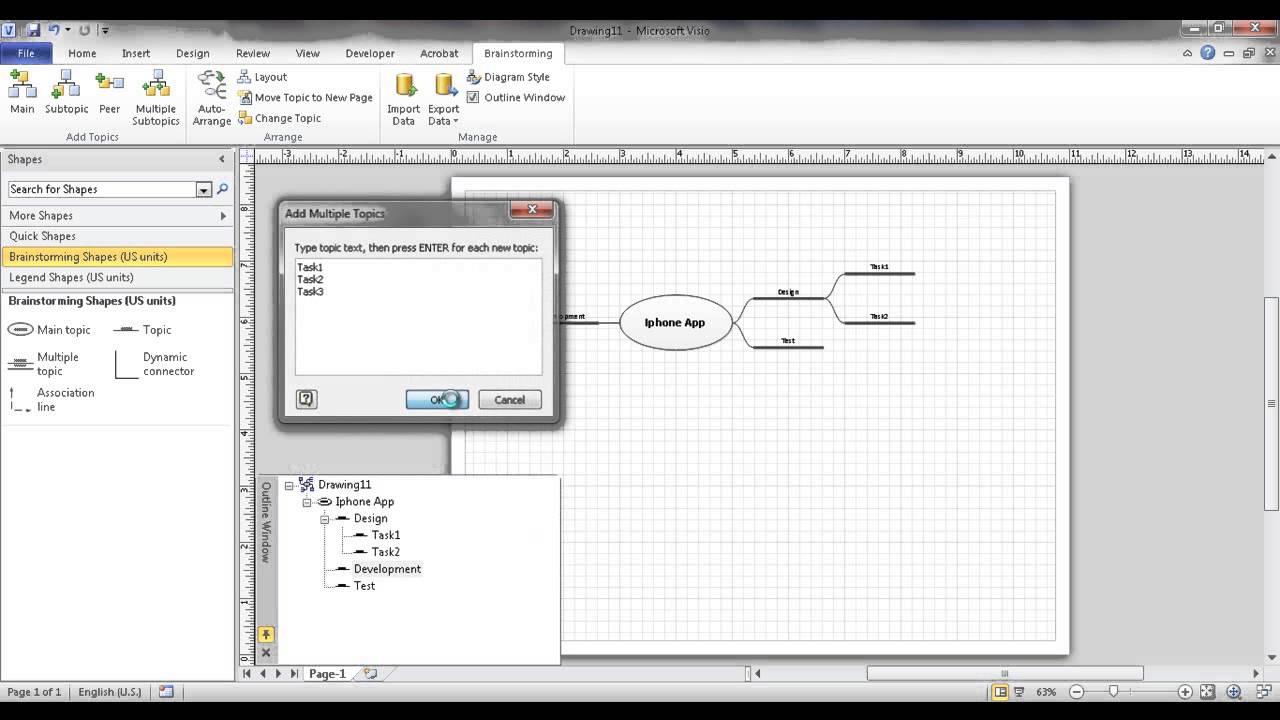Open Multiple Subtopics command in ribbon
This screenshot has height=720, width=1280.
[x=156, y=98]
